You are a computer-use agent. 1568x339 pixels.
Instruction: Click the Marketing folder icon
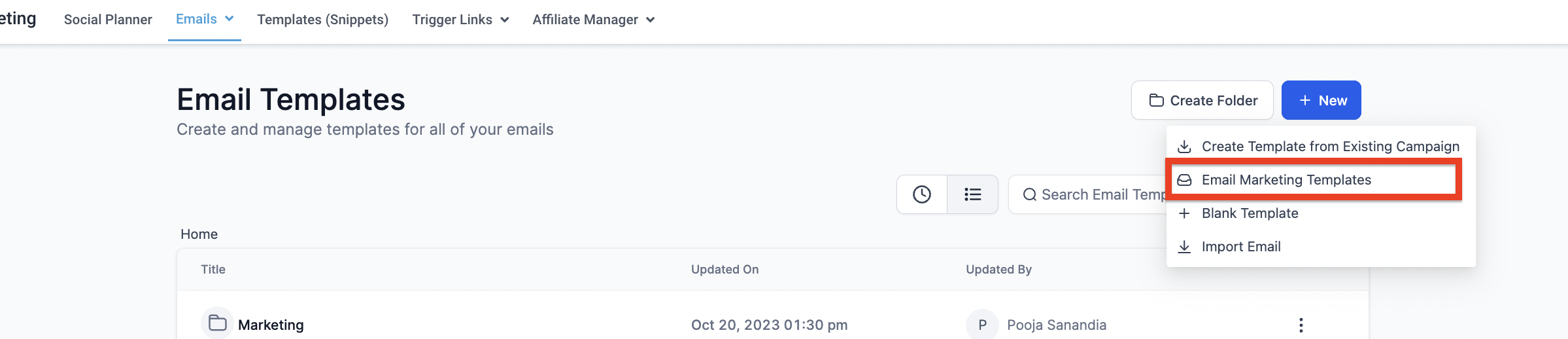[x=217, y=323]
